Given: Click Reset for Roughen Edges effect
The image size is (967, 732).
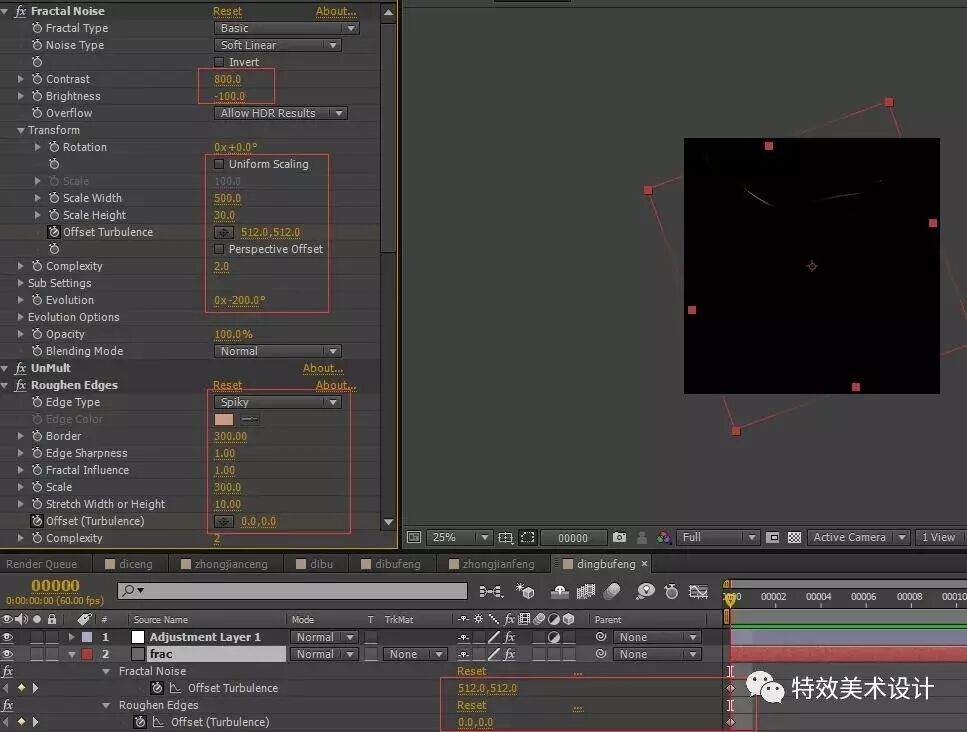Looking at the screenshot, I should tap(228, 385).
